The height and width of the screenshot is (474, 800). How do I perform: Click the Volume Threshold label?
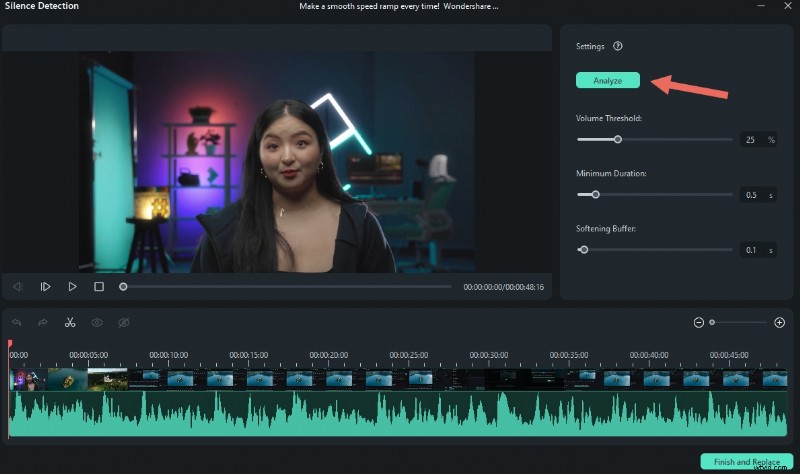tap(609, 118)
